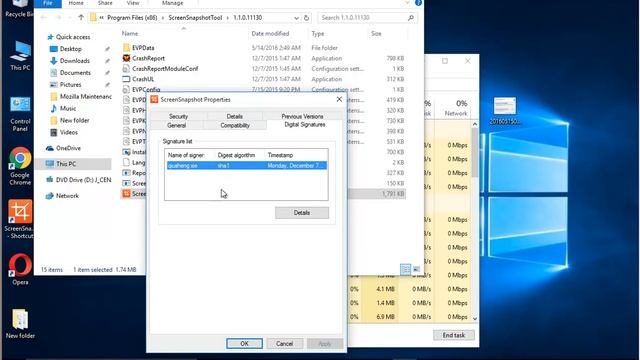Open the Recycle Bin desktop icon

pyautogui.click(x=20, y=9)
